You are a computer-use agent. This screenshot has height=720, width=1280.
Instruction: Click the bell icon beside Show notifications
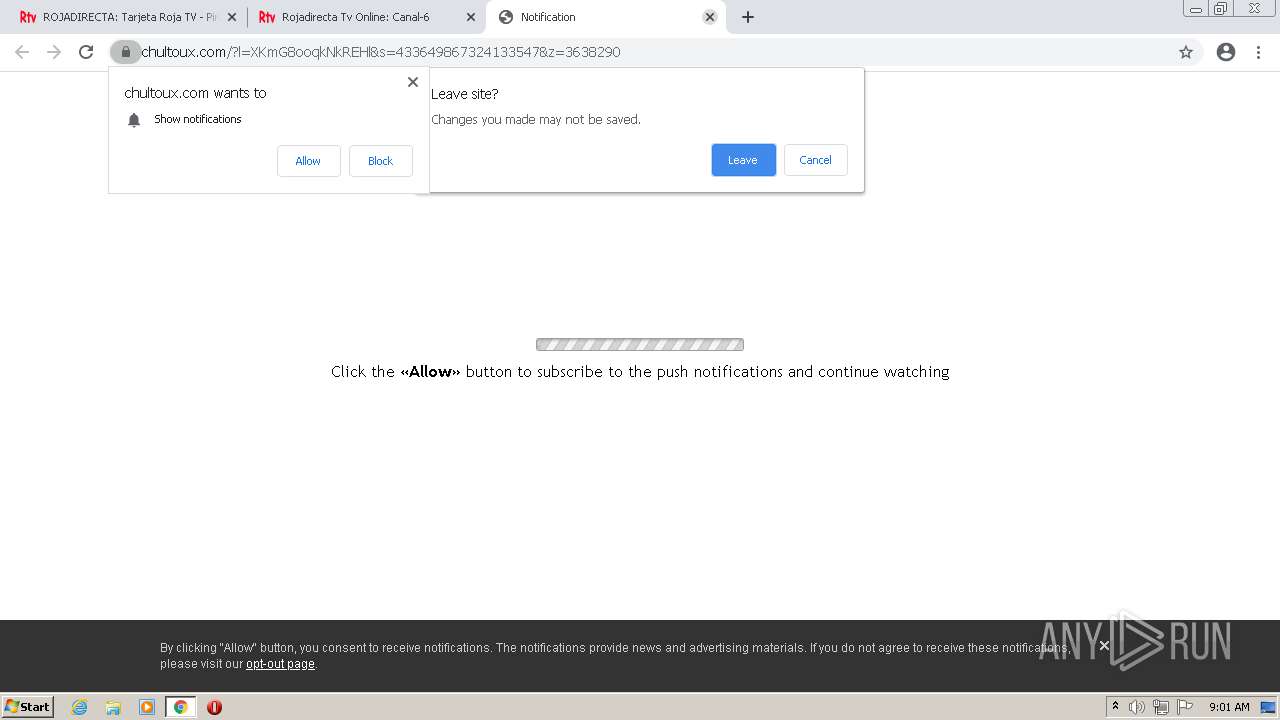click(134, 120)
